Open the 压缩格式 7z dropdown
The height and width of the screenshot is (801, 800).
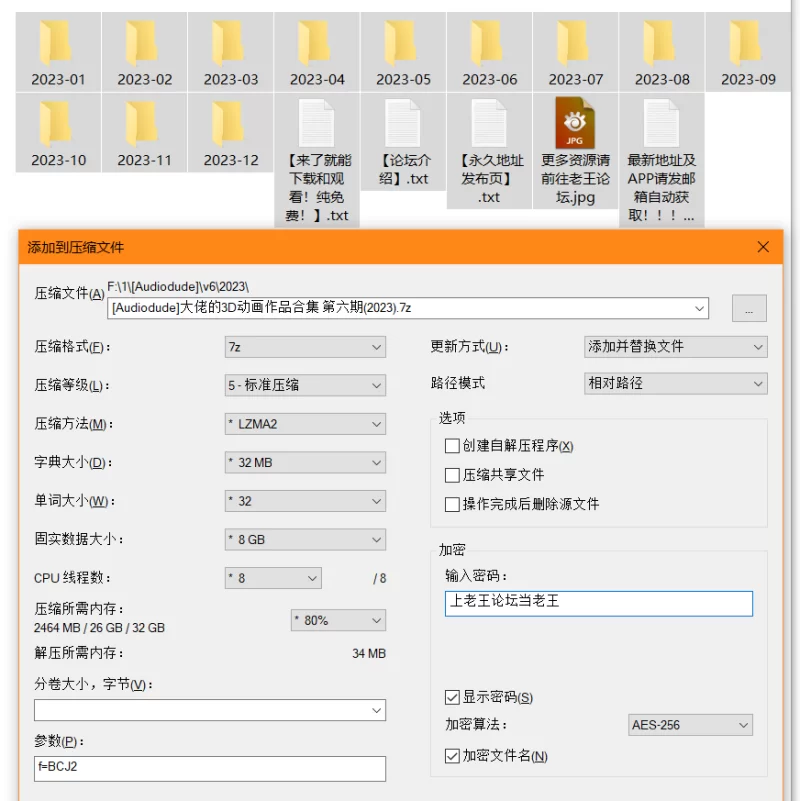point(305,347)
